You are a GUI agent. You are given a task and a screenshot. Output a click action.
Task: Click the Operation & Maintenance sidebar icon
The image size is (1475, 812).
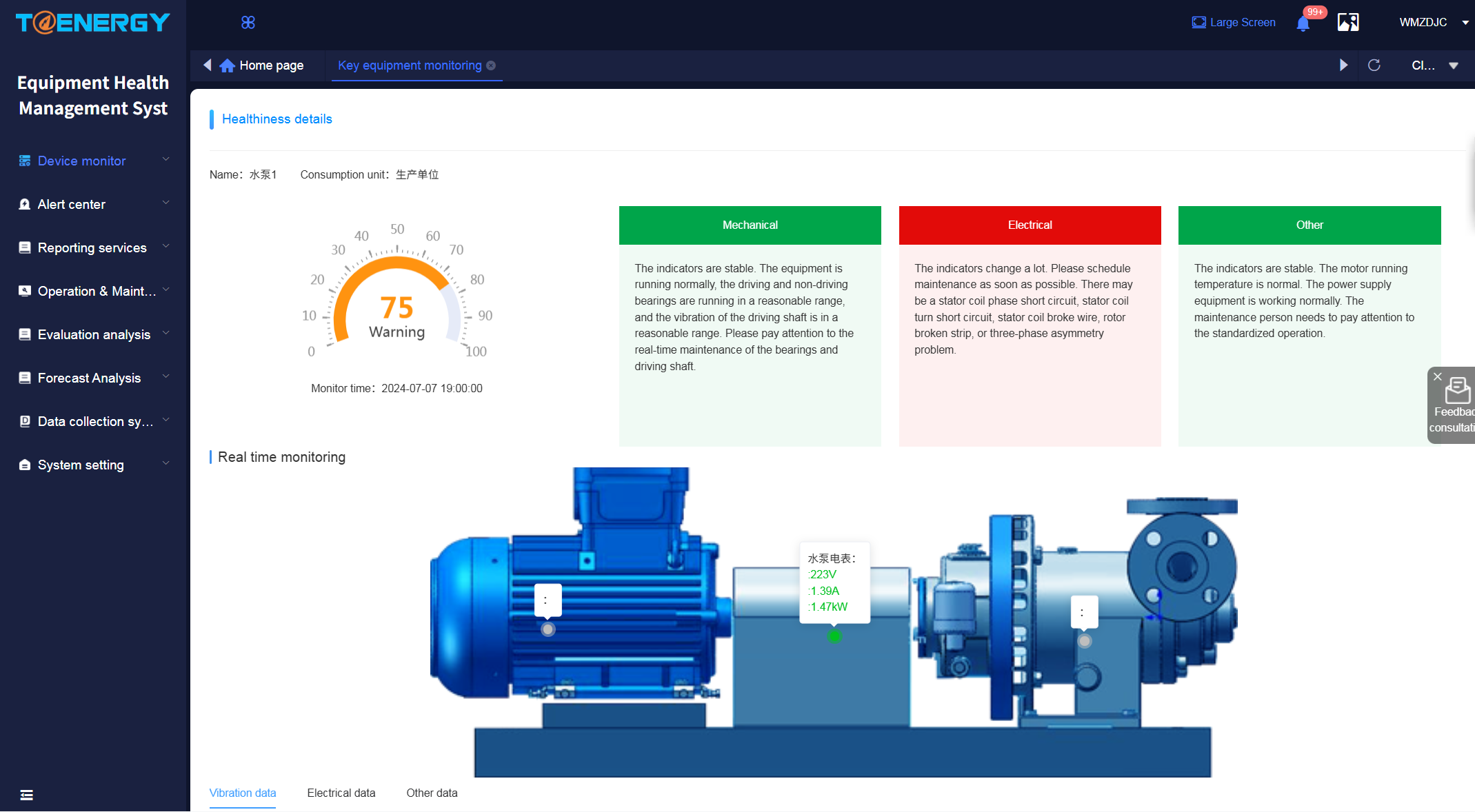[25, 291]
